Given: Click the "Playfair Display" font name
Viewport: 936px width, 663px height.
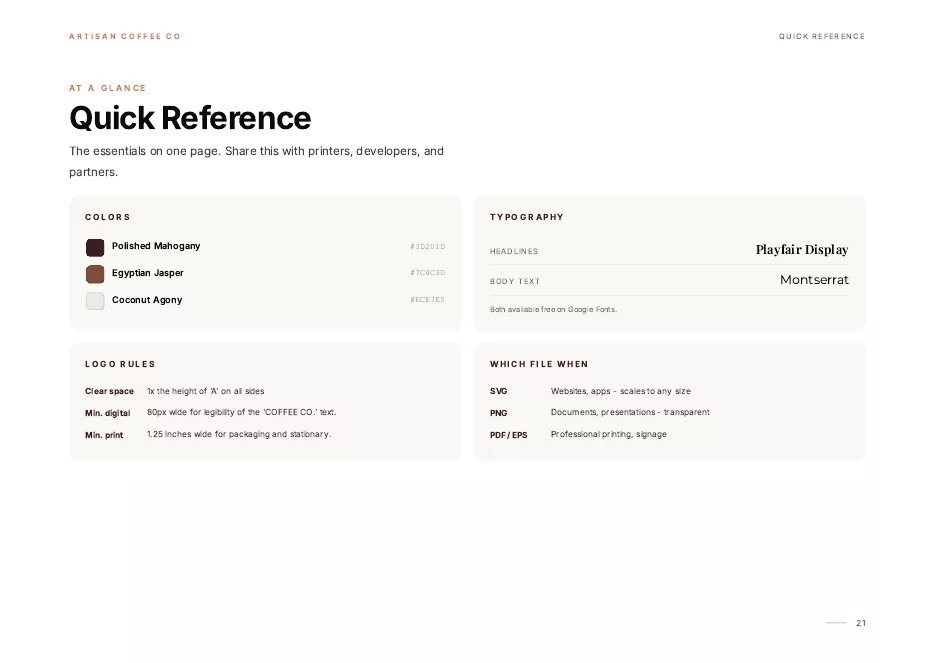Looking at the screenshot, I should [x=802, y=249].
